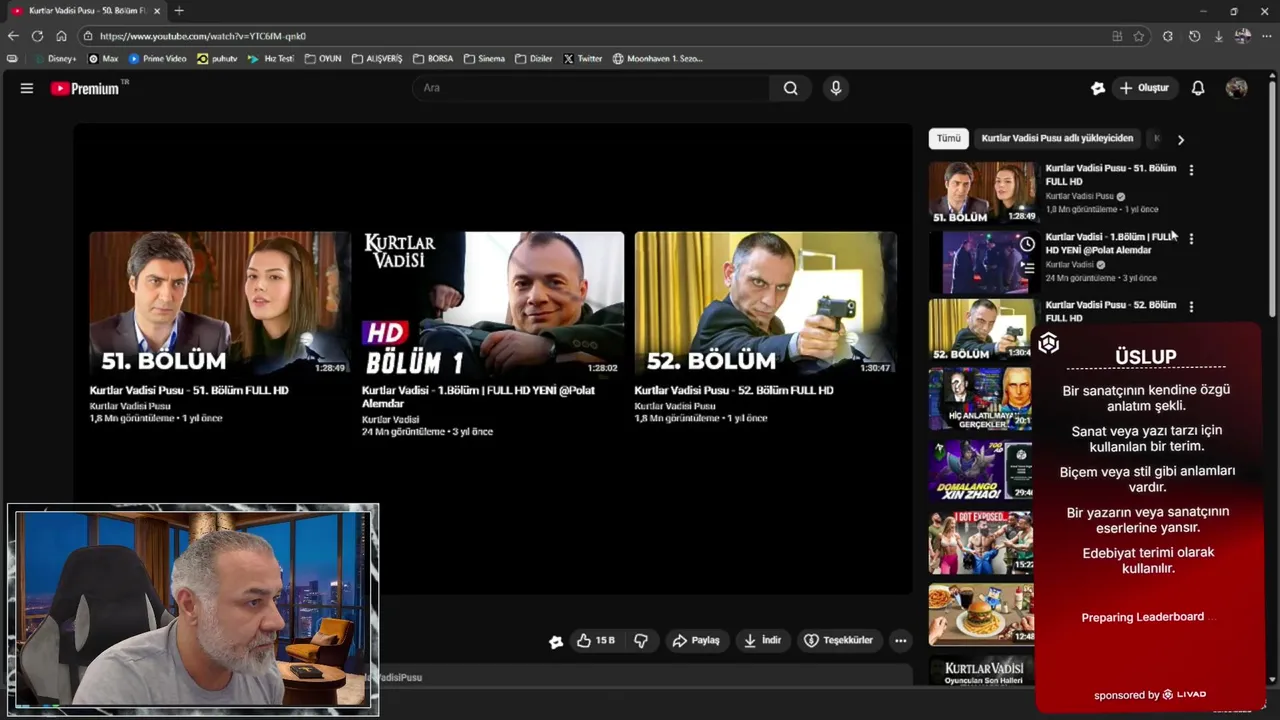Click Watch later clock on 1.Bölüm thumbnail

click(x=1027, y=244)
